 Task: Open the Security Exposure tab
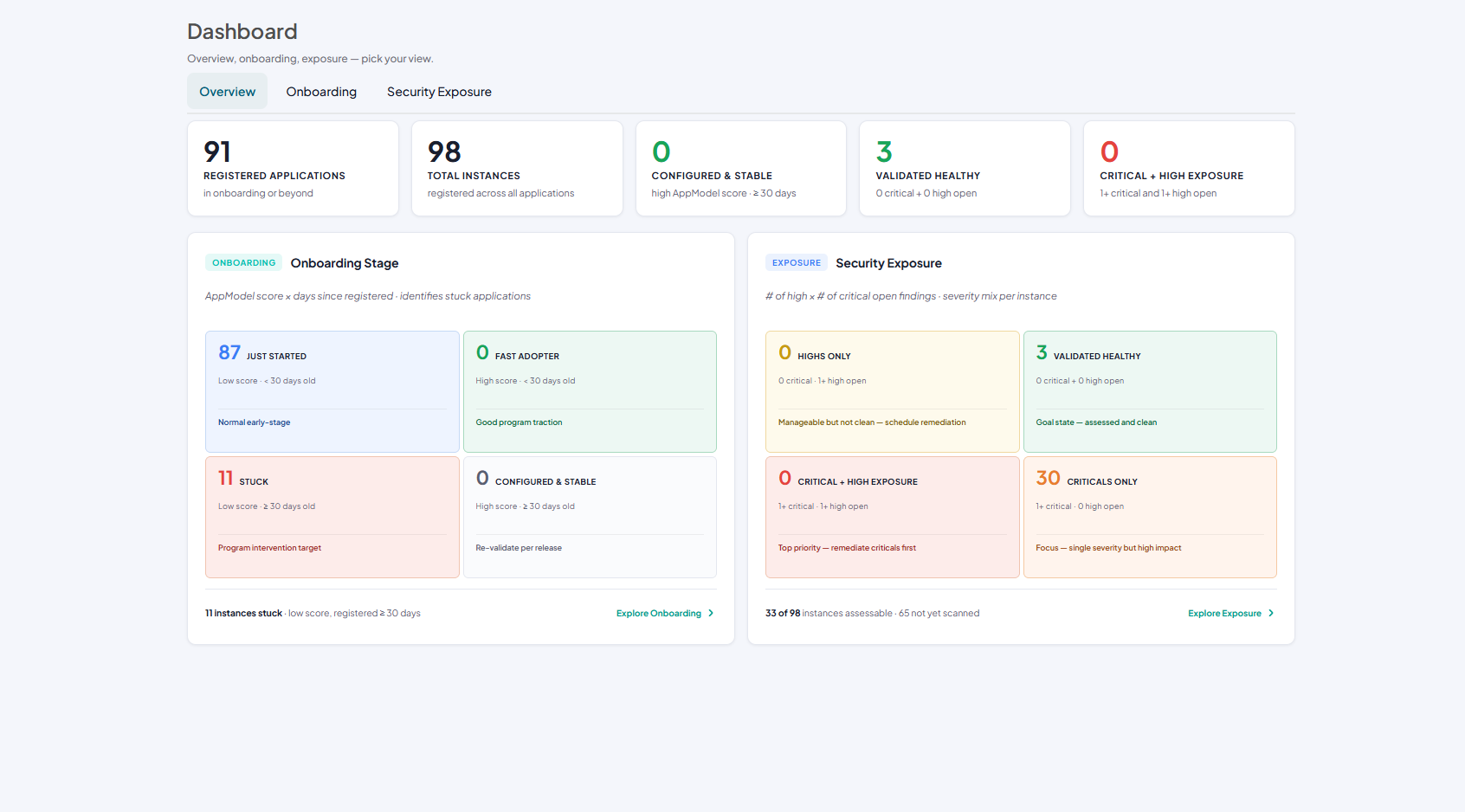click(439, 92)
